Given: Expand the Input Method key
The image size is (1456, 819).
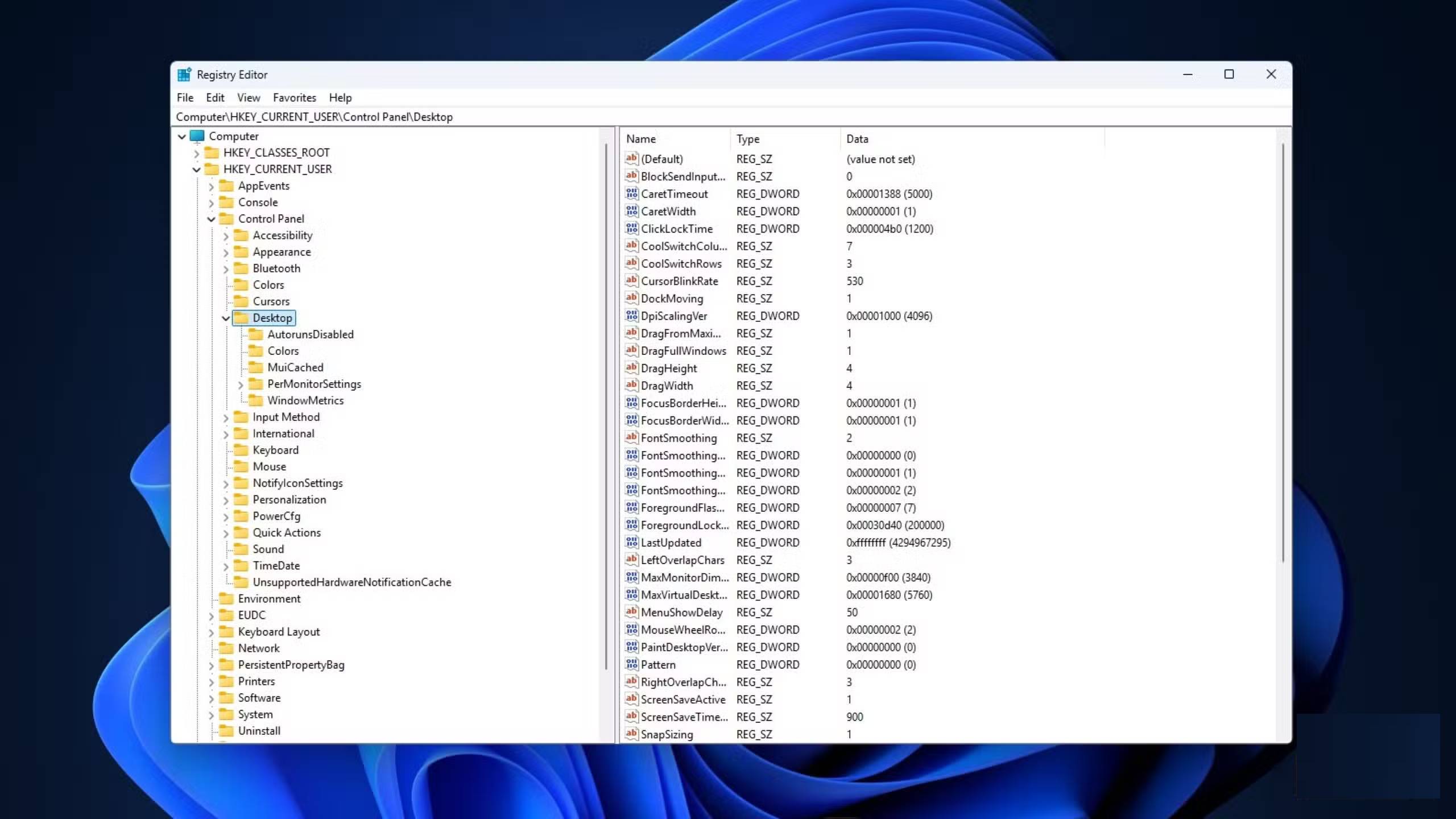Looking at the screenshot, I should tap(225, 417).
